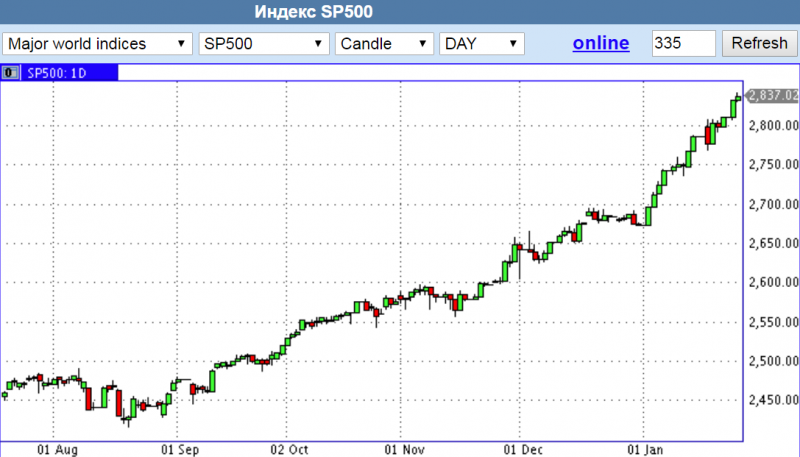The width and height of the screenshot is (800, 457).
Task: Open the Major world indices dropdown
Action: point(98,44)
